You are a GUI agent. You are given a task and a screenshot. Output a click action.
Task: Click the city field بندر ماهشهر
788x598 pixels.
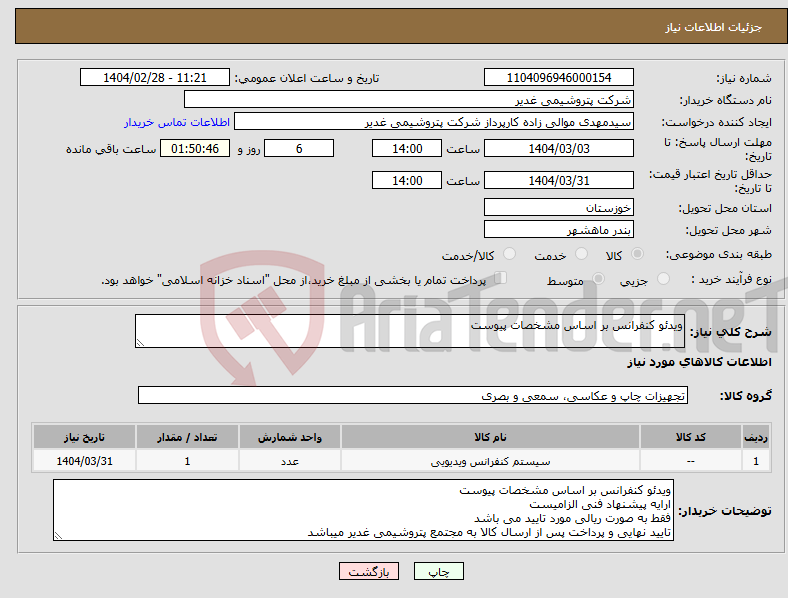pos(558,230)
